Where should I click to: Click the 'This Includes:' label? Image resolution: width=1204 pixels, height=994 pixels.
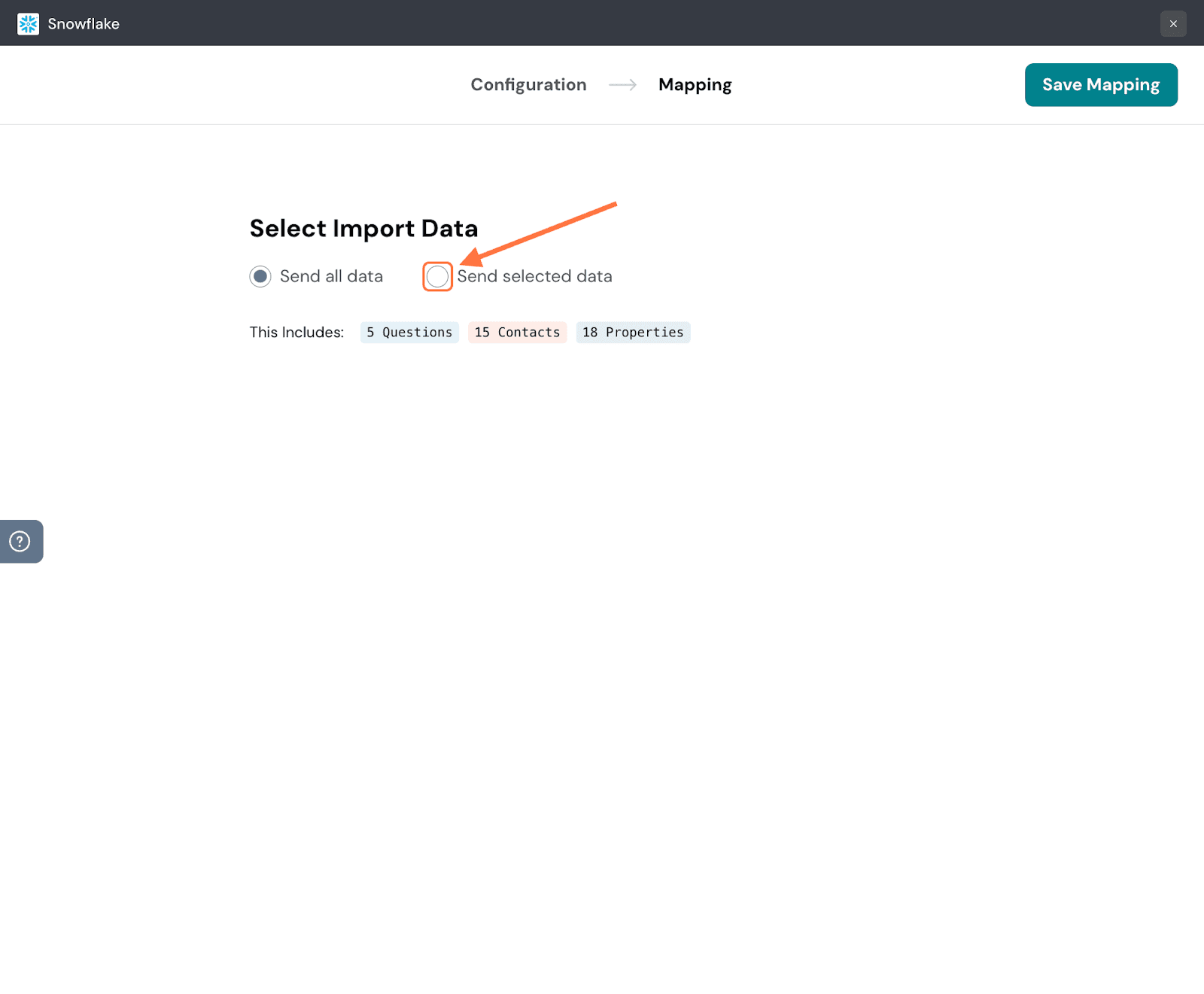296,333
